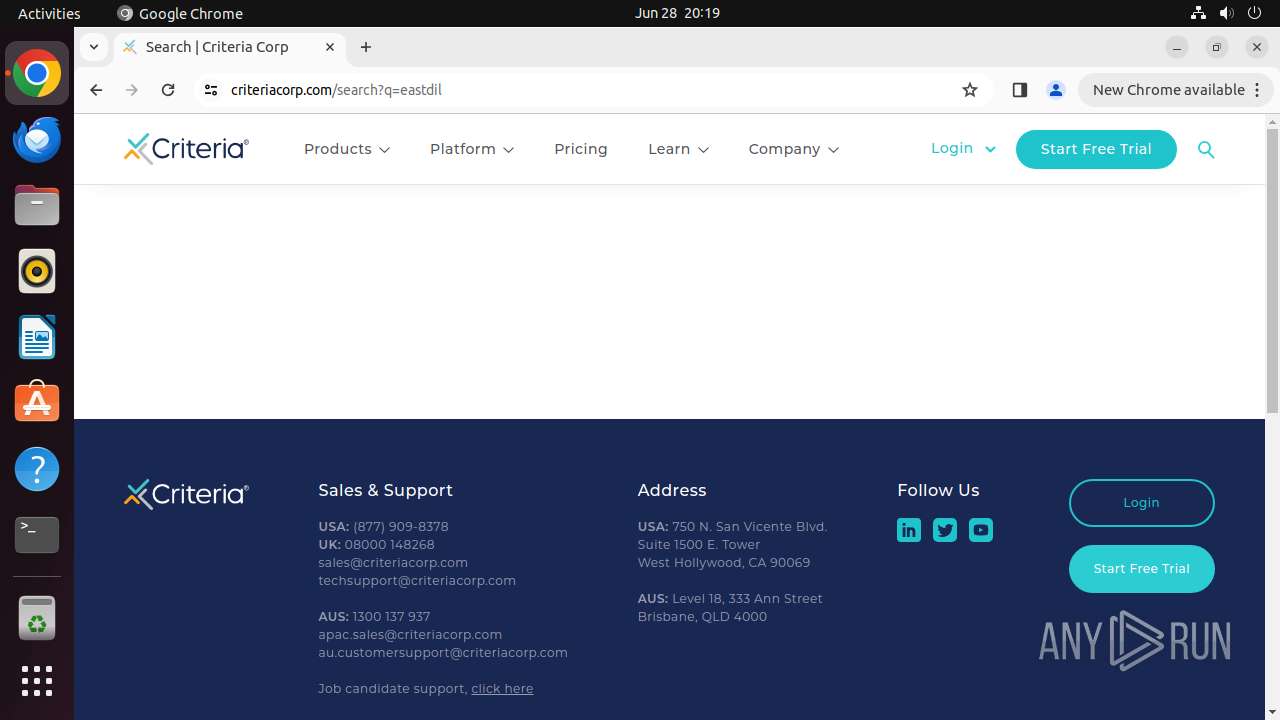Reload the current page
1280x720 pixels.
(168, 90)
